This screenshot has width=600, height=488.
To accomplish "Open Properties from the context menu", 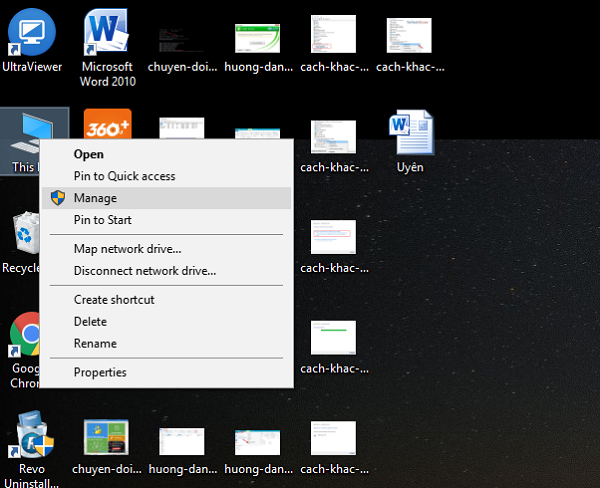I will click(100, 373).
